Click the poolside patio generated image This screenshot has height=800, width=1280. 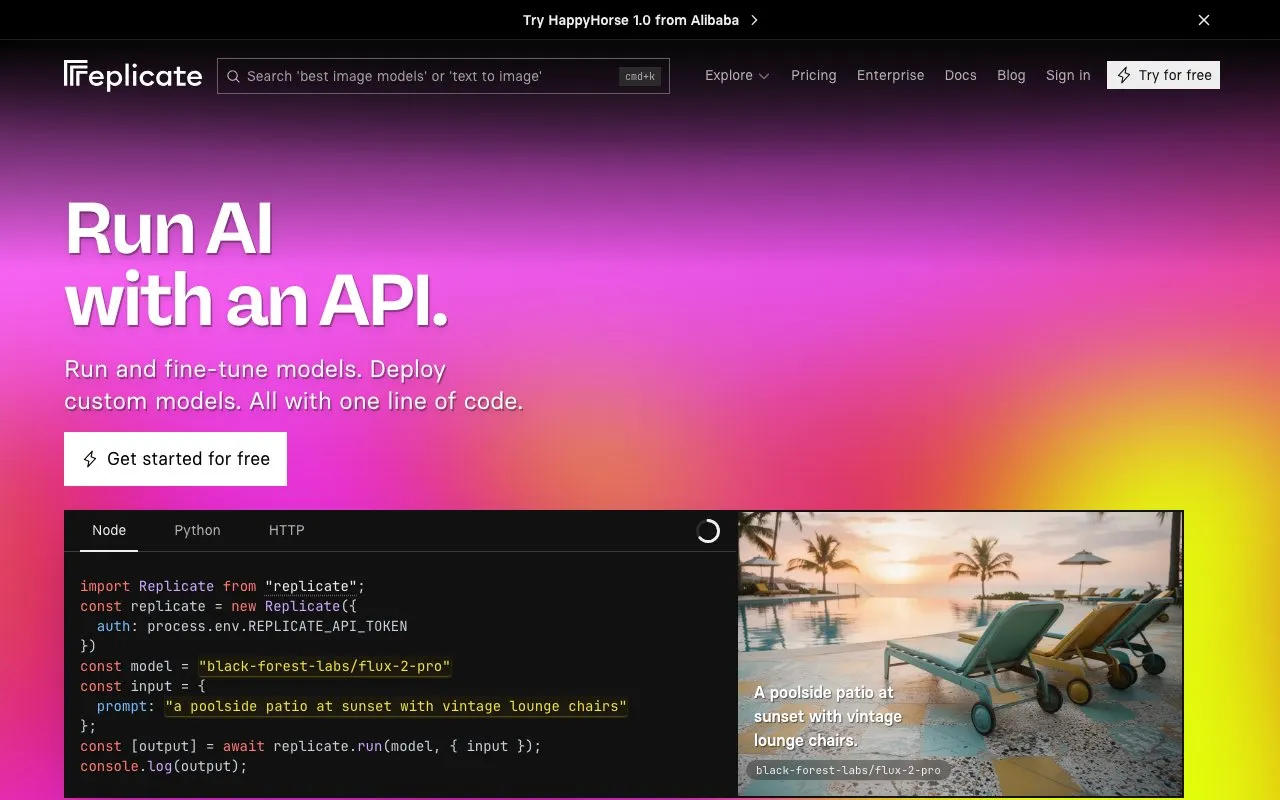click(x=960, y=653)
